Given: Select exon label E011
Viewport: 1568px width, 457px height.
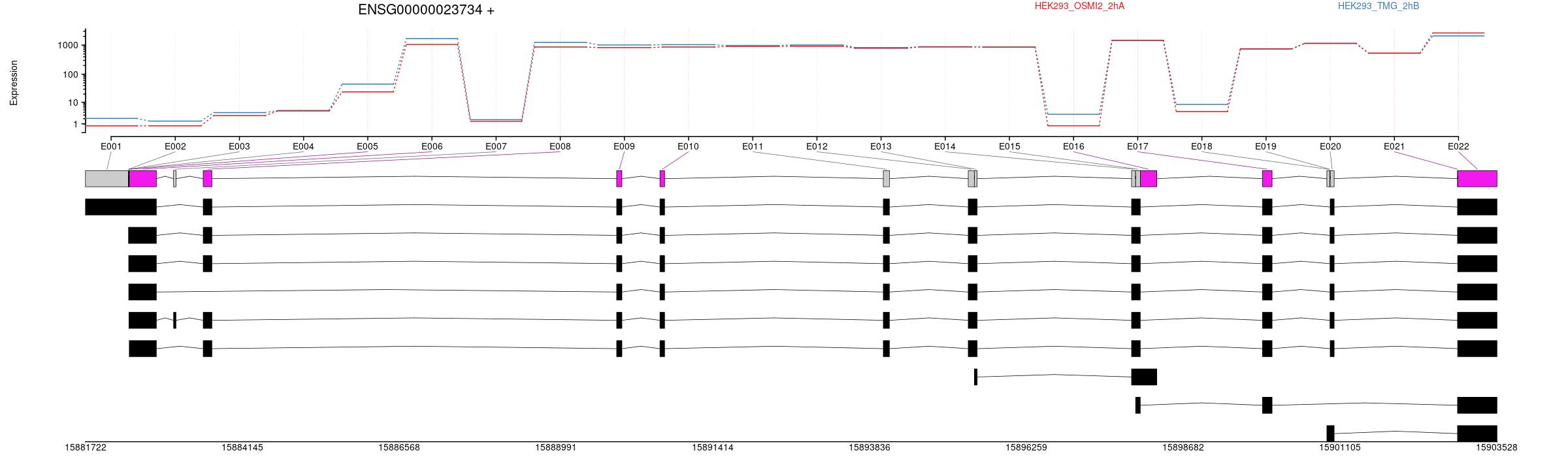Looking at the screenshot, I should coord(753,146).
